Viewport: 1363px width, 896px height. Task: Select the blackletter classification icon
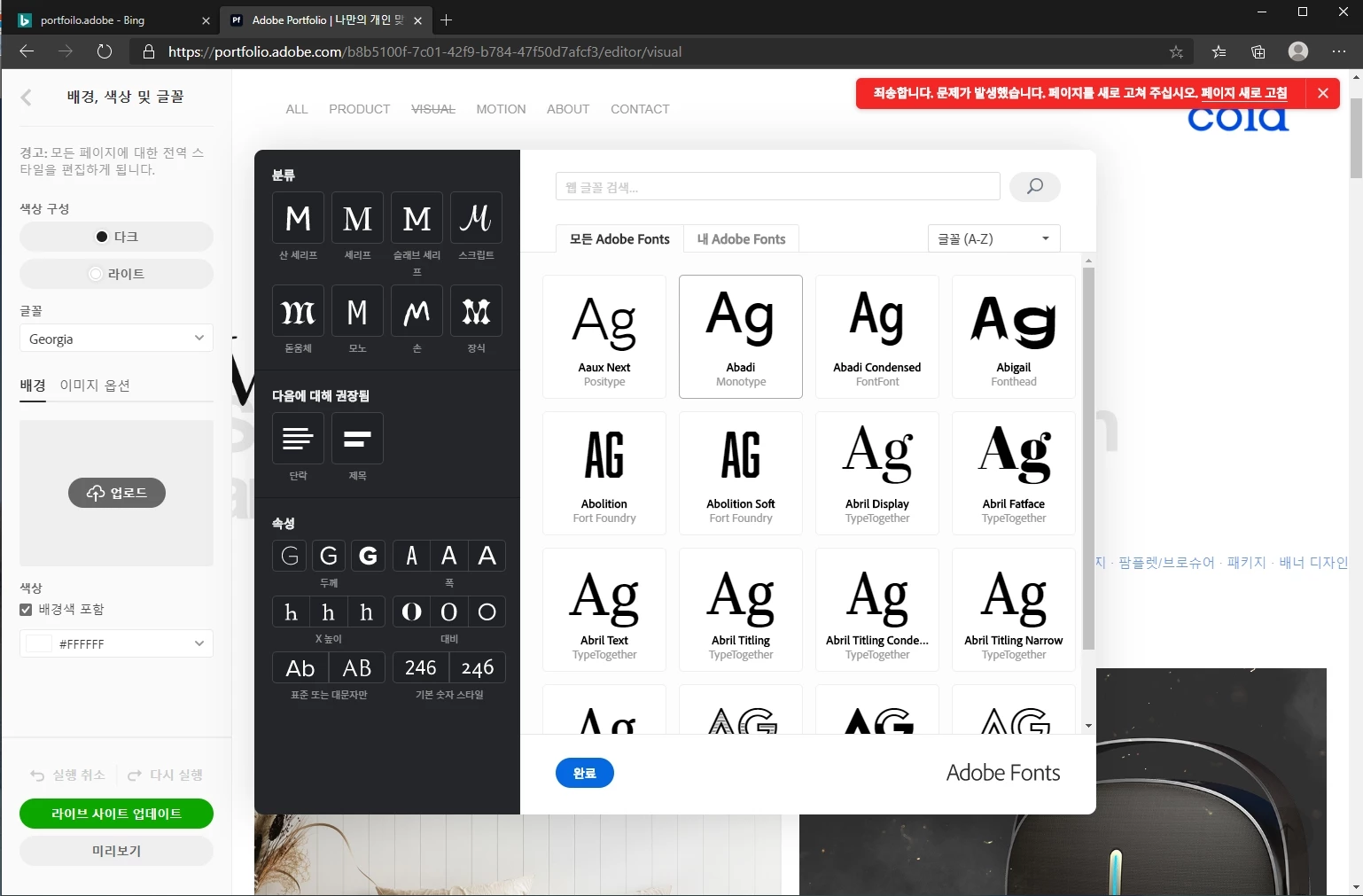pyautogui.click(x=298, y=311)
